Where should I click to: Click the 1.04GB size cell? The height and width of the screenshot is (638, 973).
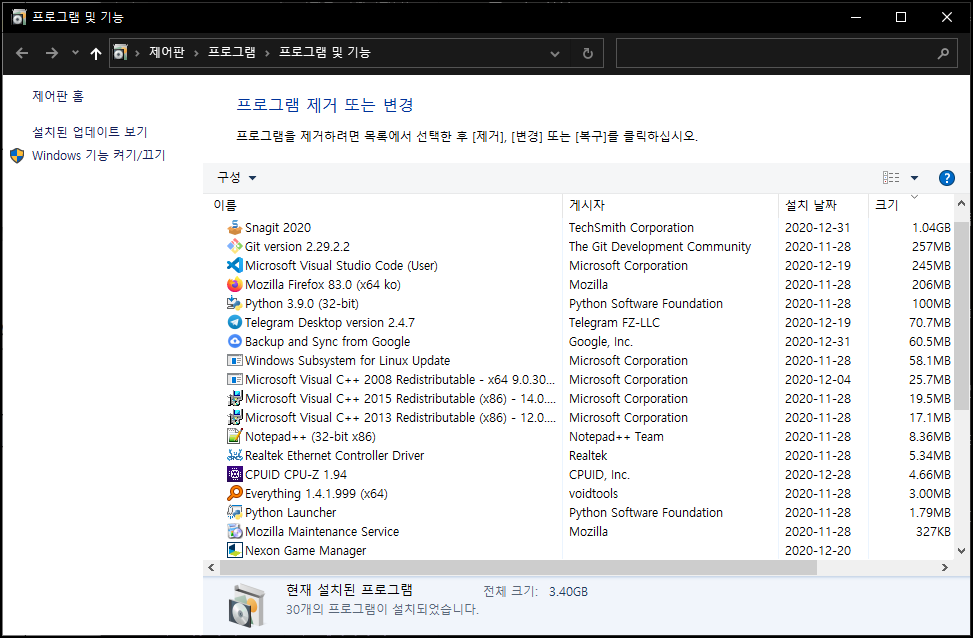click(931, 228)
